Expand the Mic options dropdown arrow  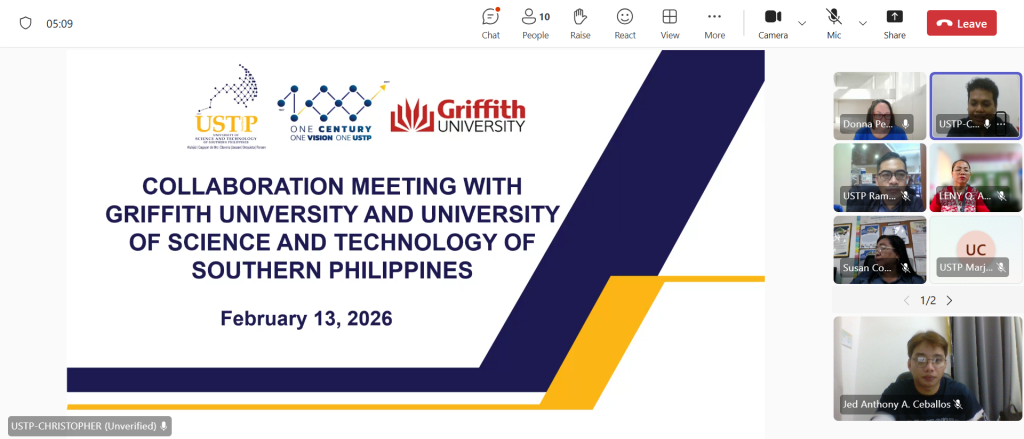click(x=862, y=23)
